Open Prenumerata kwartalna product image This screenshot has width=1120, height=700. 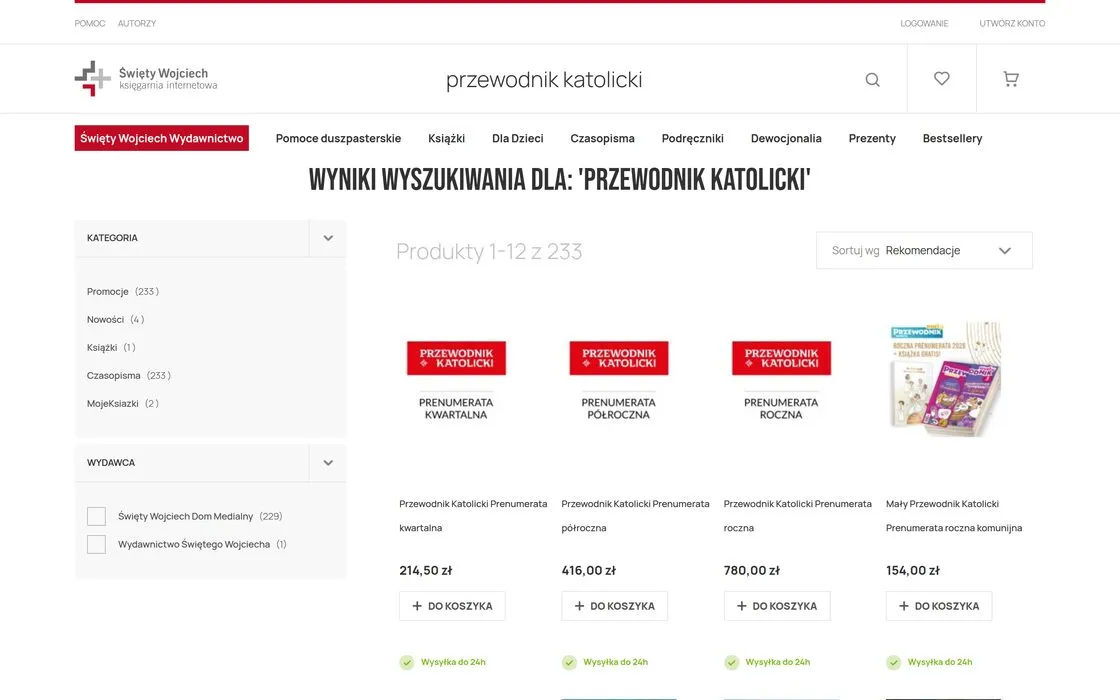pyautogui.click(x=456, y=381)
